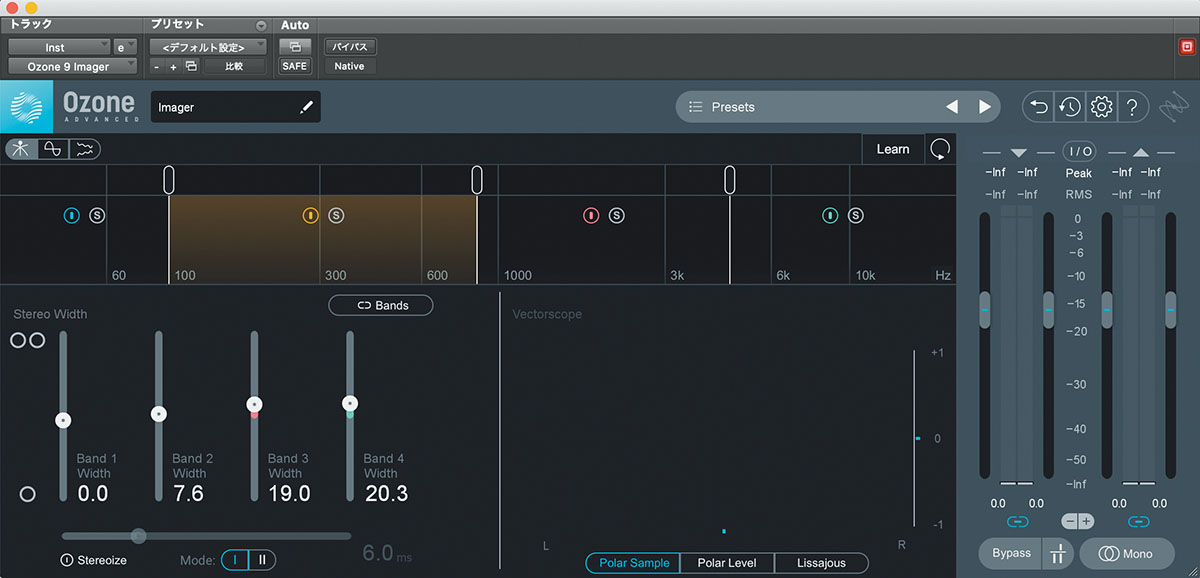Click the pencil icon to rename Imager preset
Image resolution: width=1200 pixels, height=578 pixels.
[306, 107]
